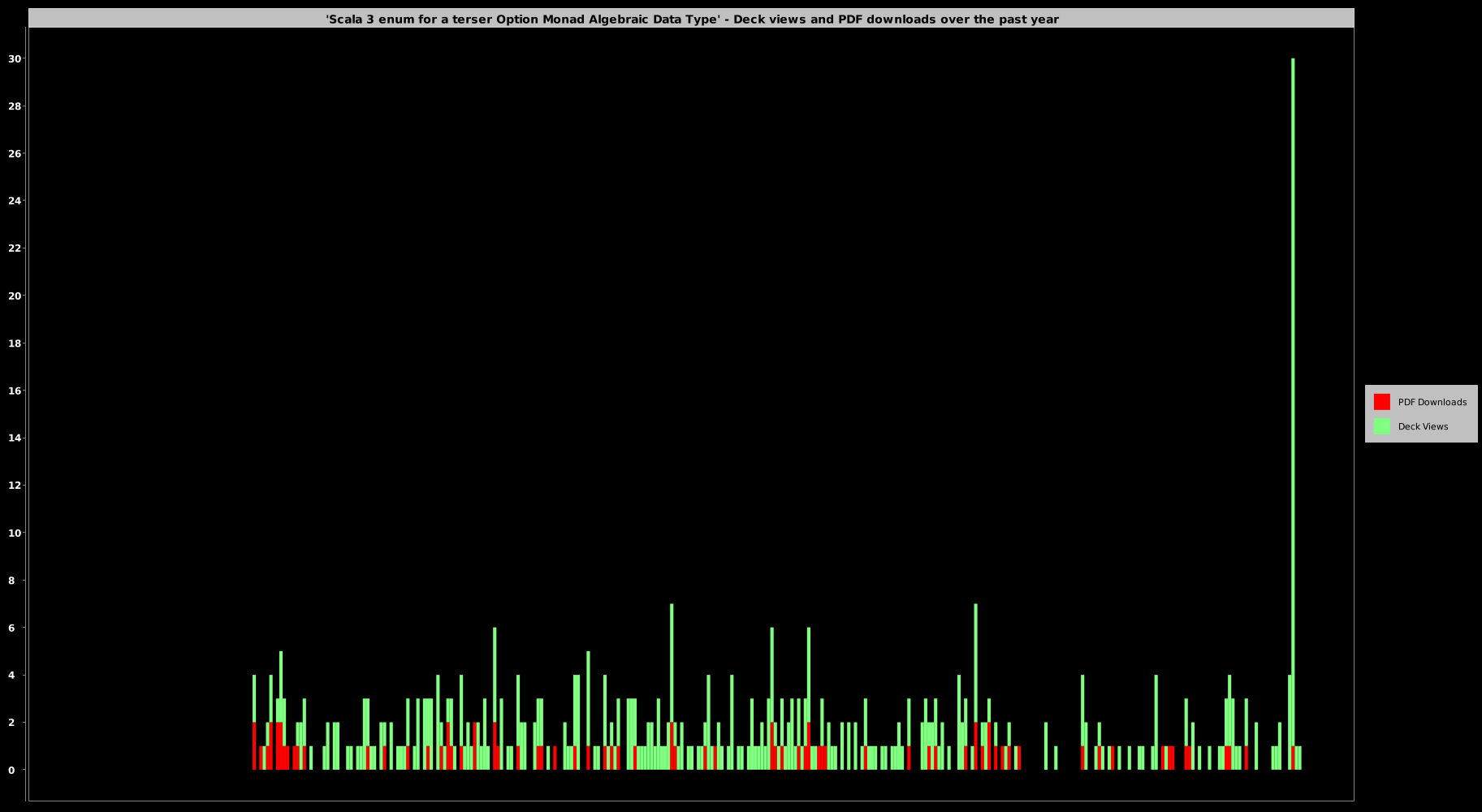Click the tallest green bar reaching 30

1293,402
